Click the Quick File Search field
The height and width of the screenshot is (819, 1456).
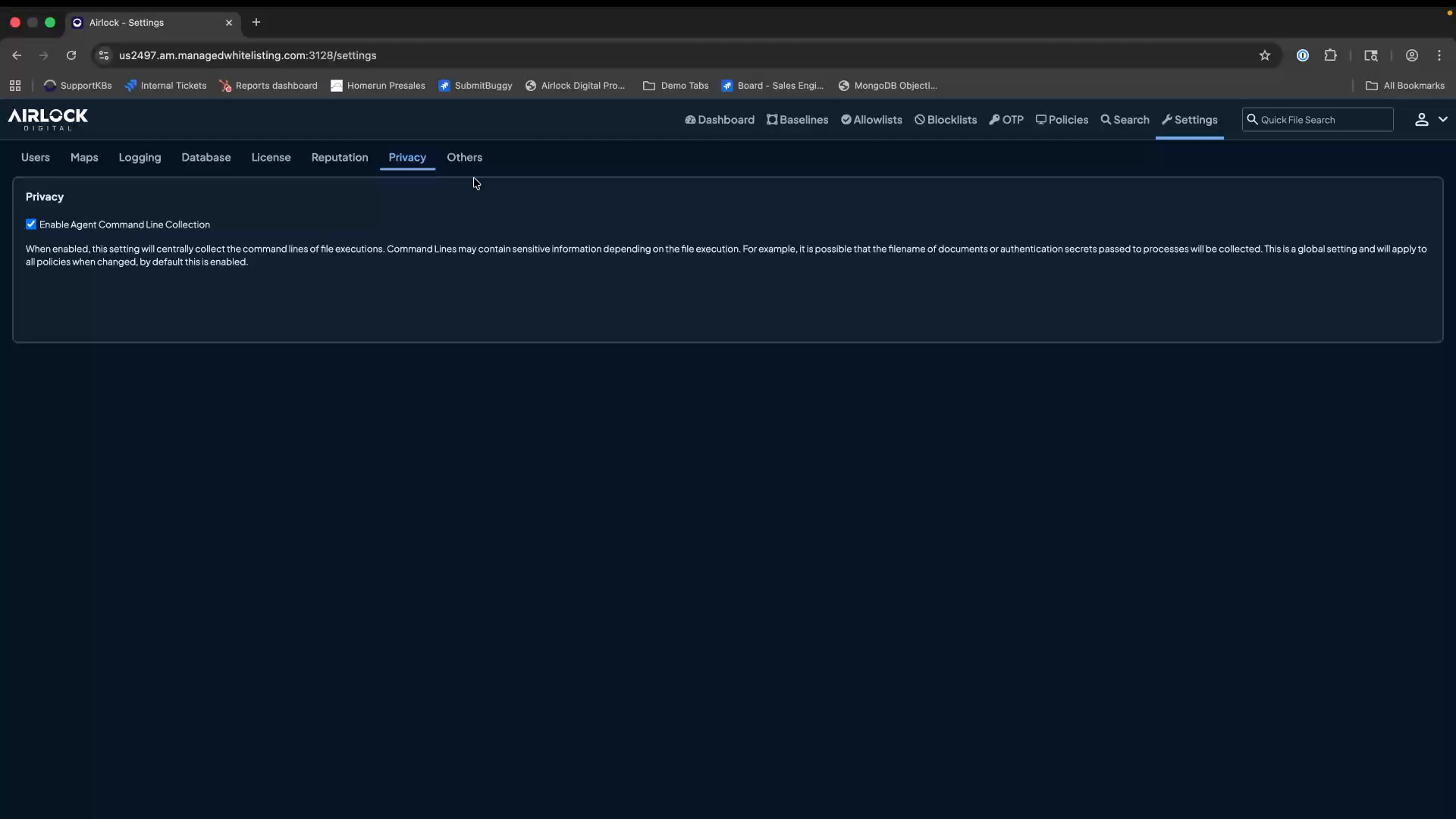point(1319,119)
